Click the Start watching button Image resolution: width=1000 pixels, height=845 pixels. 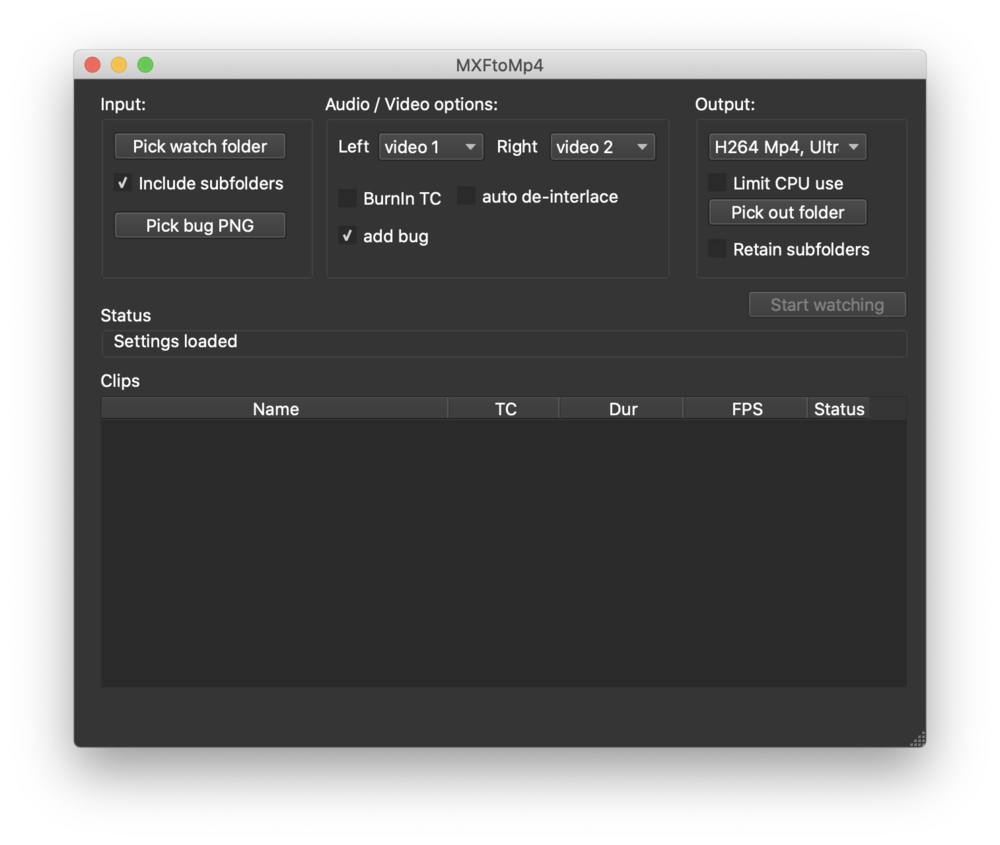coord(827,305)
